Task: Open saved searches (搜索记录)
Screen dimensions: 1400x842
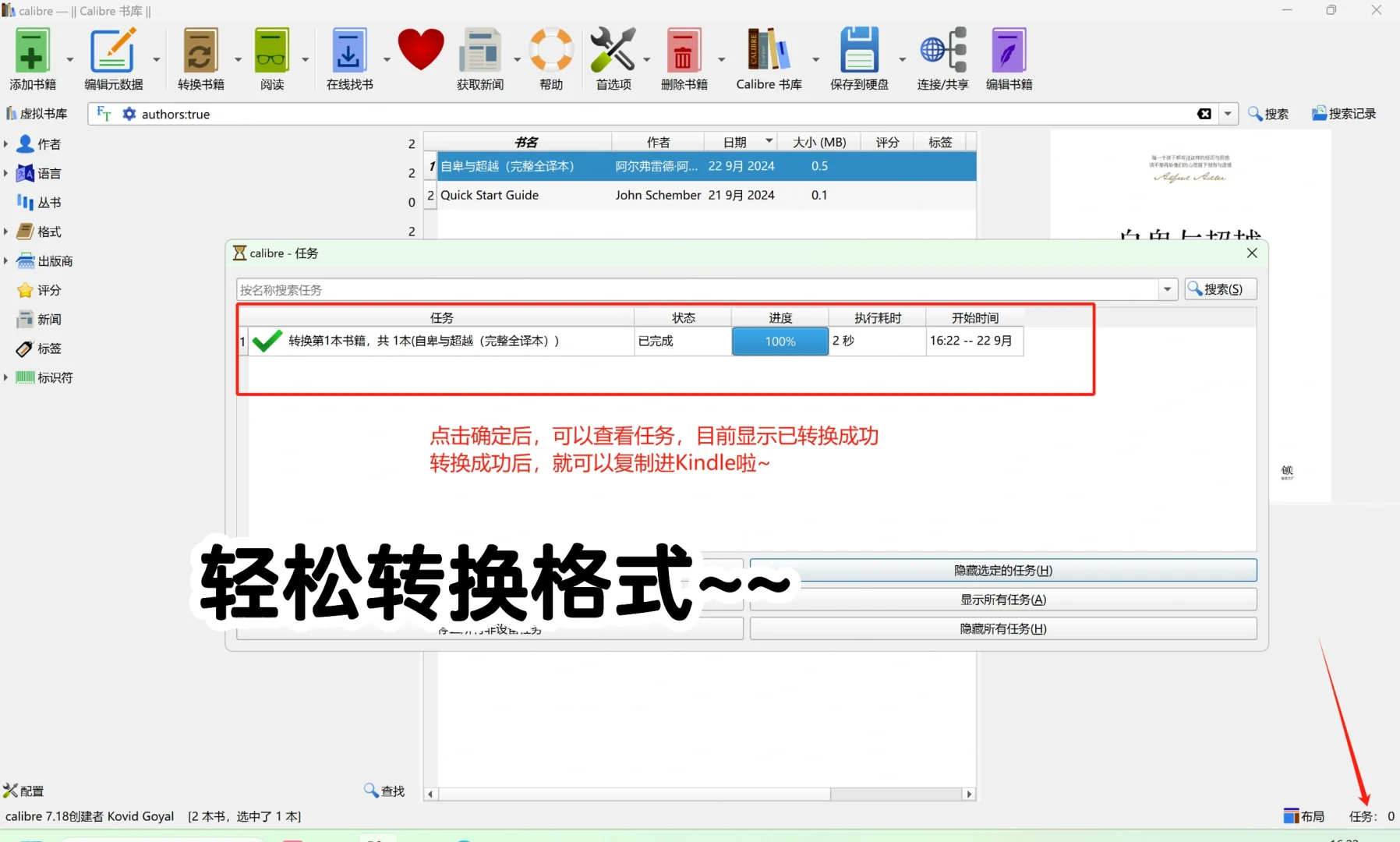Action: [1344, 114]
